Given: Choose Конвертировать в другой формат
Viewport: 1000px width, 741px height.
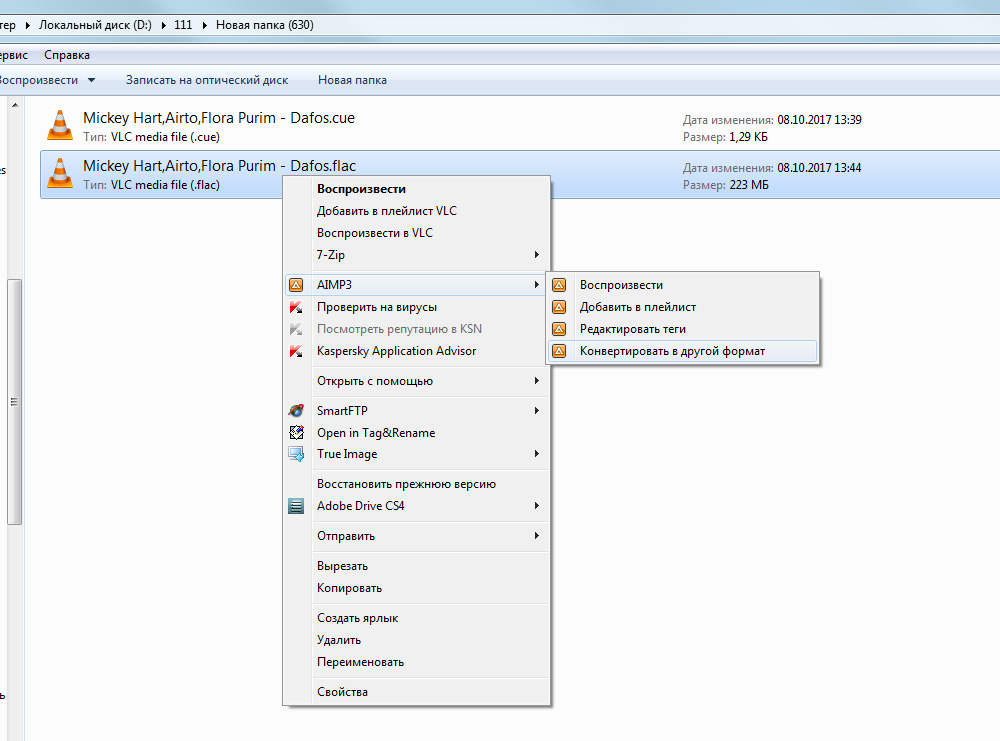Looking at the screenshot, I should [x=682, y=351].
